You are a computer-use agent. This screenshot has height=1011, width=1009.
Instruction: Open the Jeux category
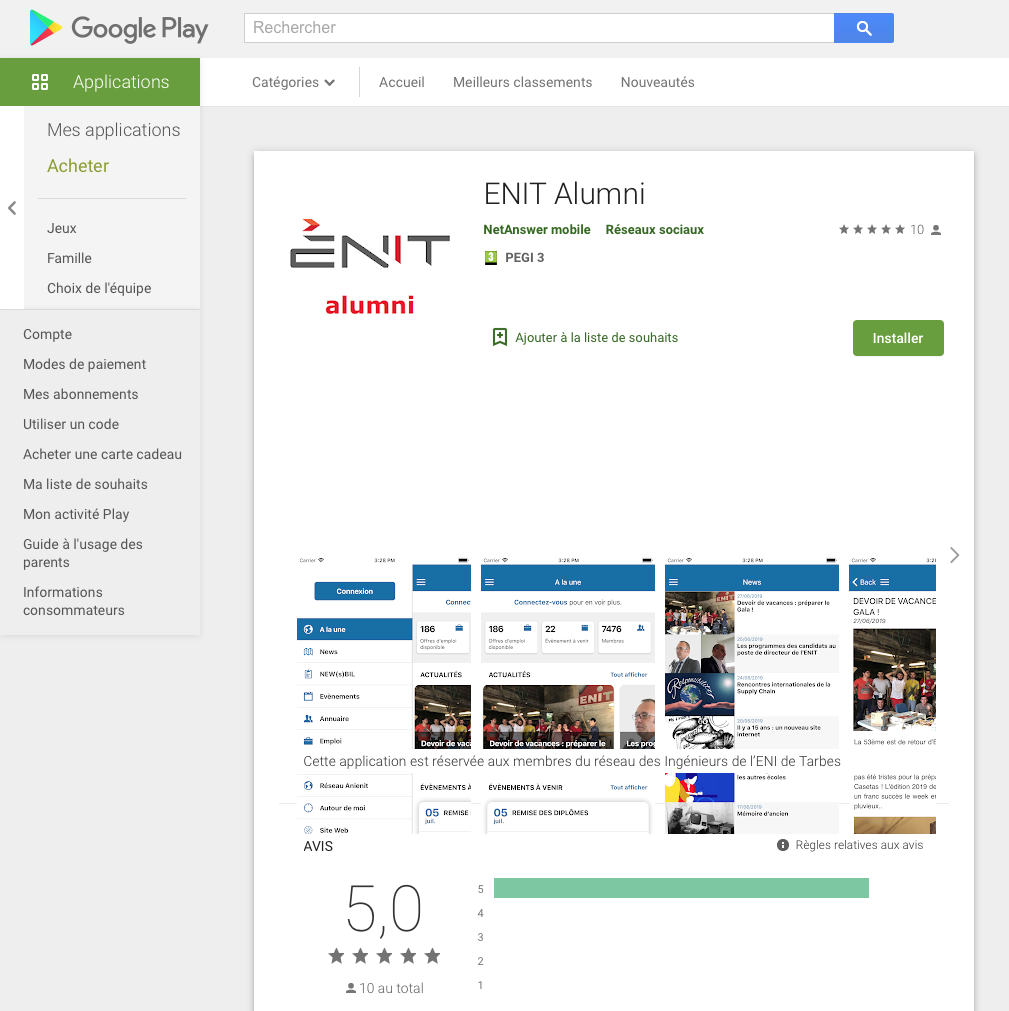[x=62, y=228]
